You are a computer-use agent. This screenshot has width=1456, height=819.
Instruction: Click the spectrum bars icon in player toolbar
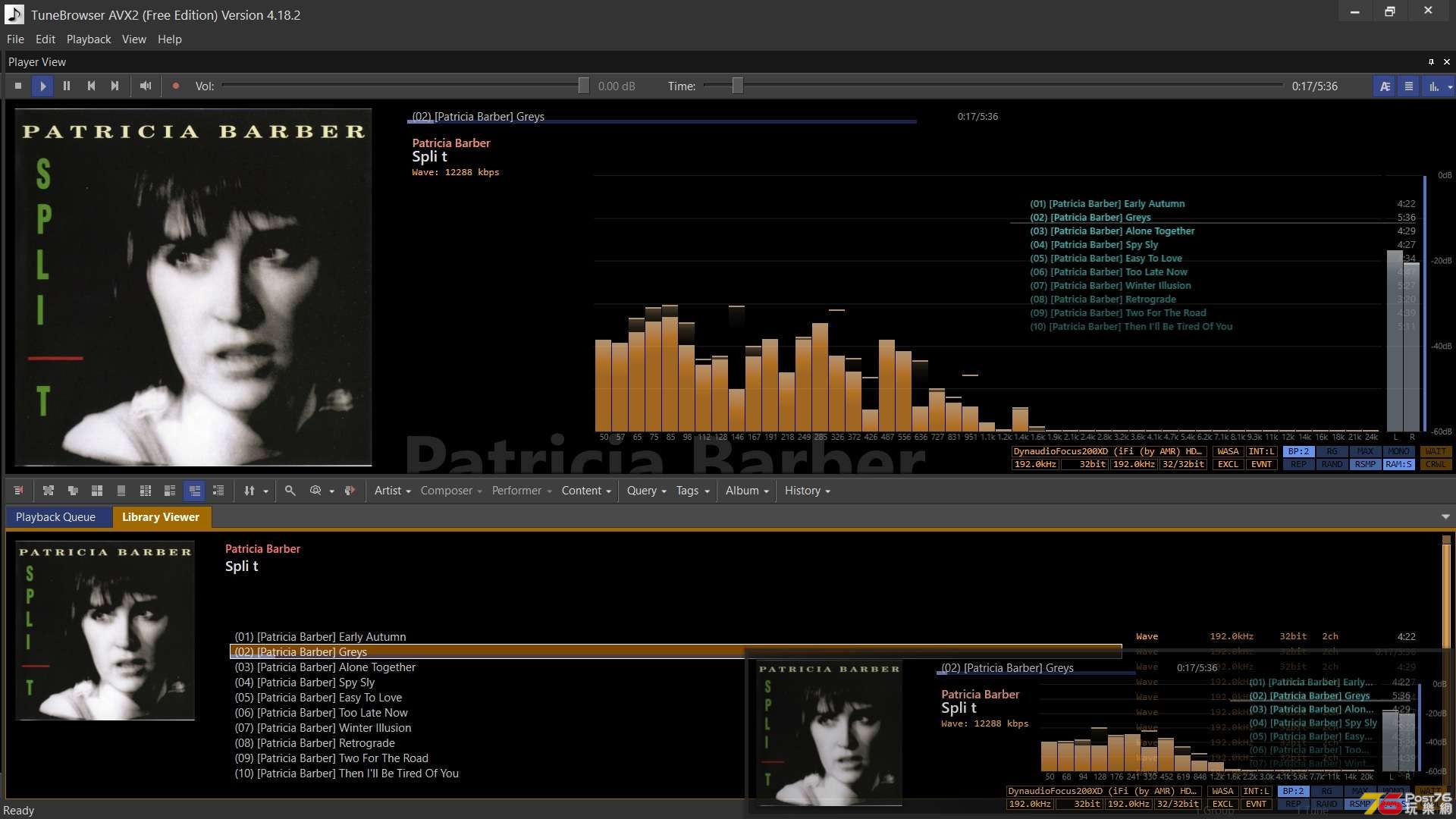pyautogui.click(x=1434, y=86)
